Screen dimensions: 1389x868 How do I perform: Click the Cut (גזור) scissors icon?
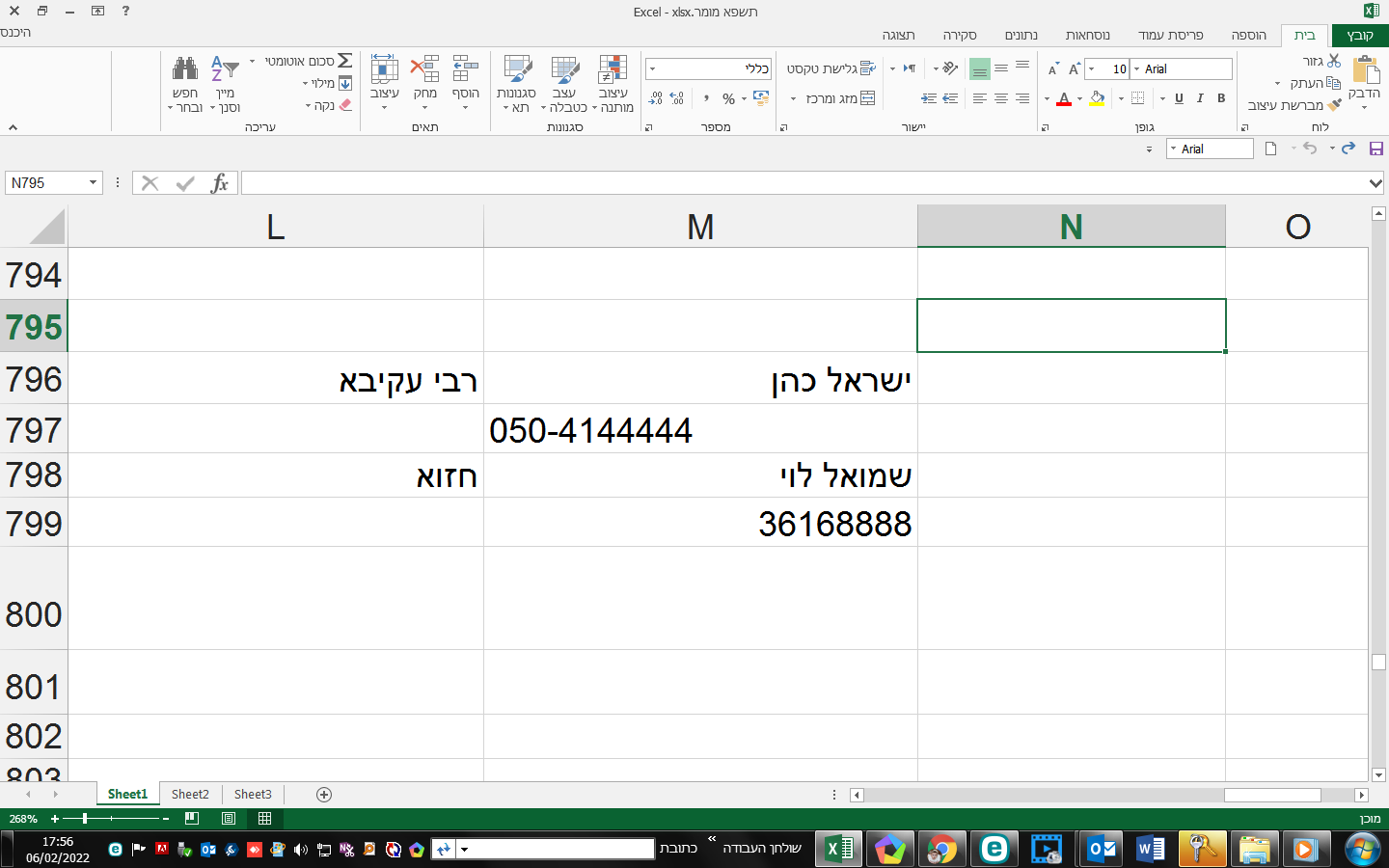(1334, 61)
